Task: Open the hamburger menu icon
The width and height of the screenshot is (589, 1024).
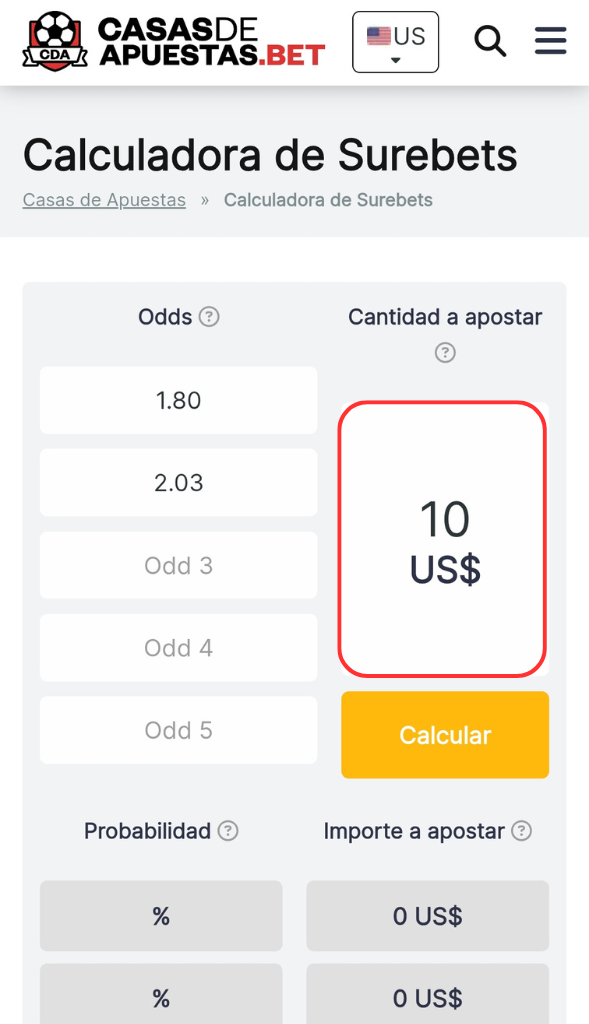Action: pos(550,40)
